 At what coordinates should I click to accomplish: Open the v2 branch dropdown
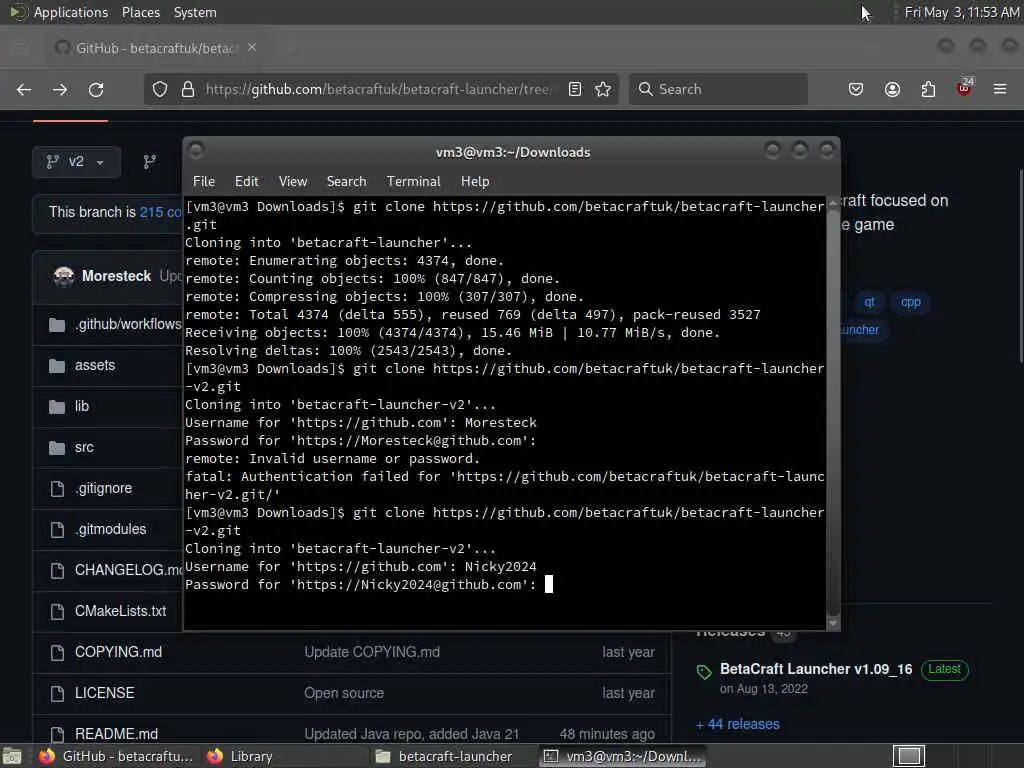pos(76,162)
